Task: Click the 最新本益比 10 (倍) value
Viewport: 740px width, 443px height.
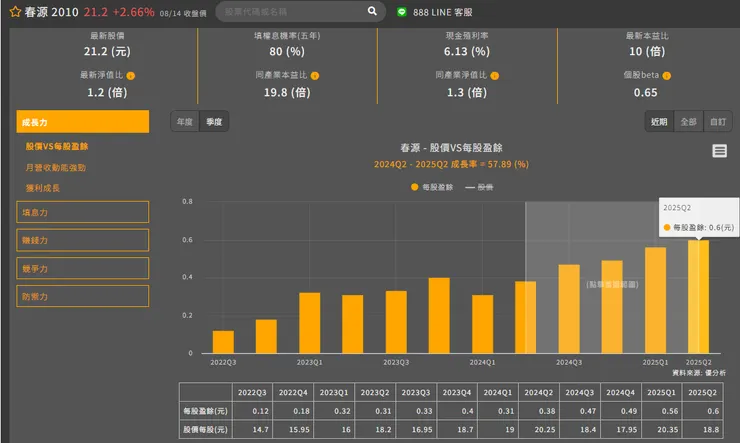Action: pos(647,51)
